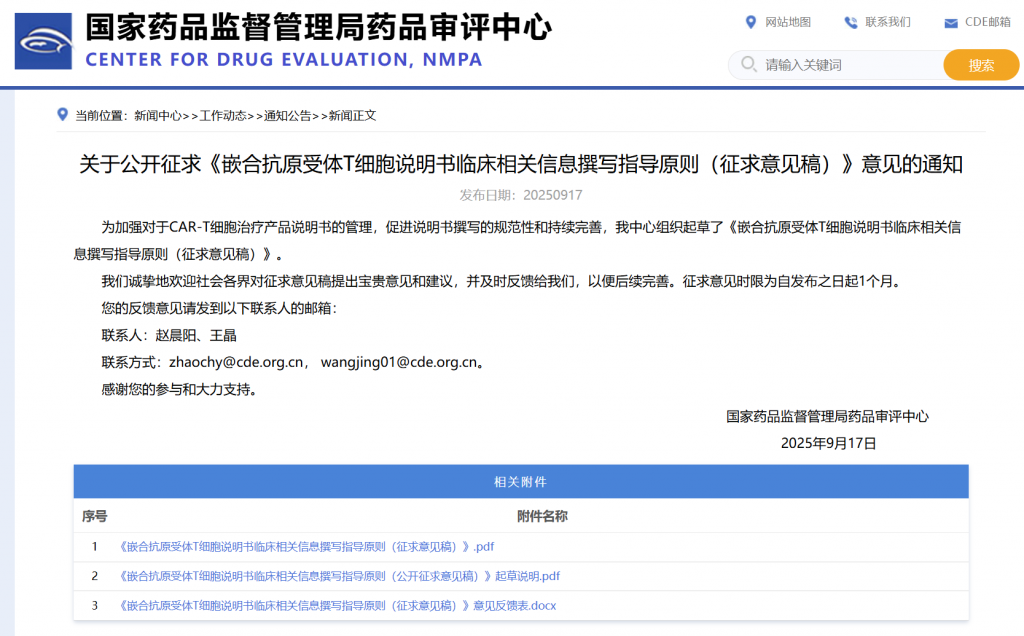
Task: Click 新闻正文 in breadcrumb
Action: [353, 116]
